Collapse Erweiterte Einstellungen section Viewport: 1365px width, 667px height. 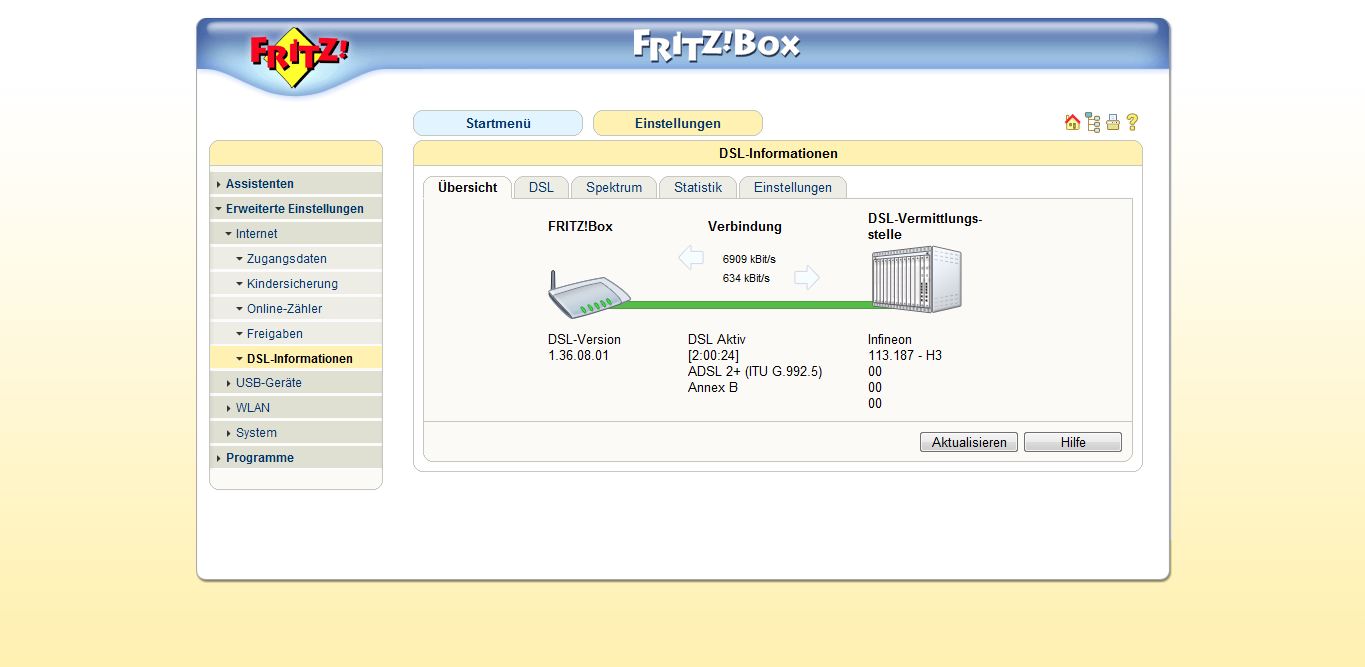click(x=296, y=209)
